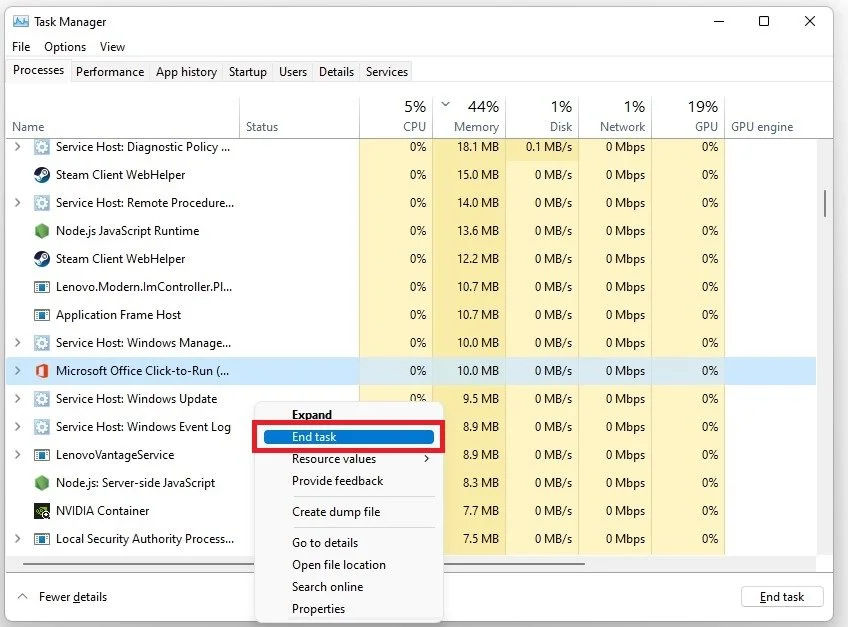Switch to the Startup tab
This screenshot has width=848, height=627.
248,72
